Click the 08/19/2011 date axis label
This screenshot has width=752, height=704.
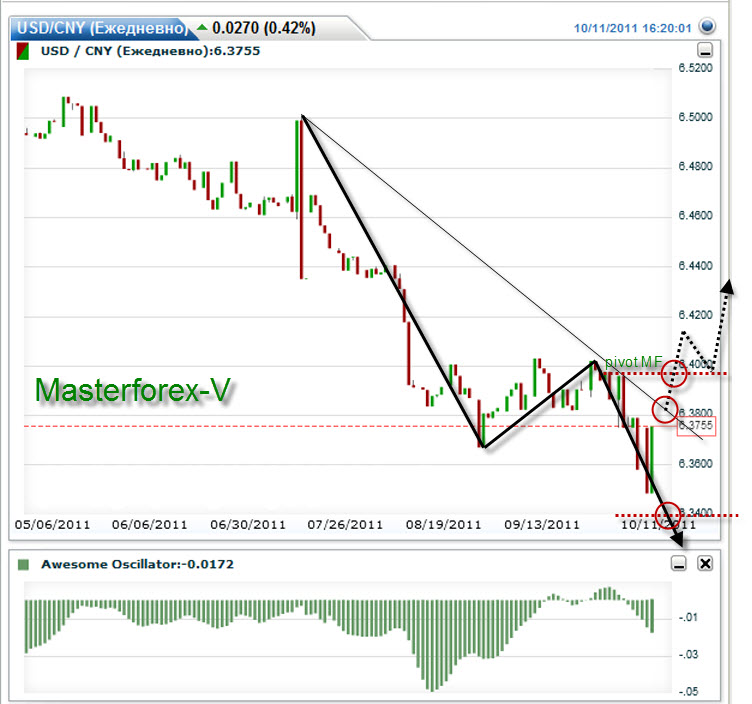(x=444, y=525)
